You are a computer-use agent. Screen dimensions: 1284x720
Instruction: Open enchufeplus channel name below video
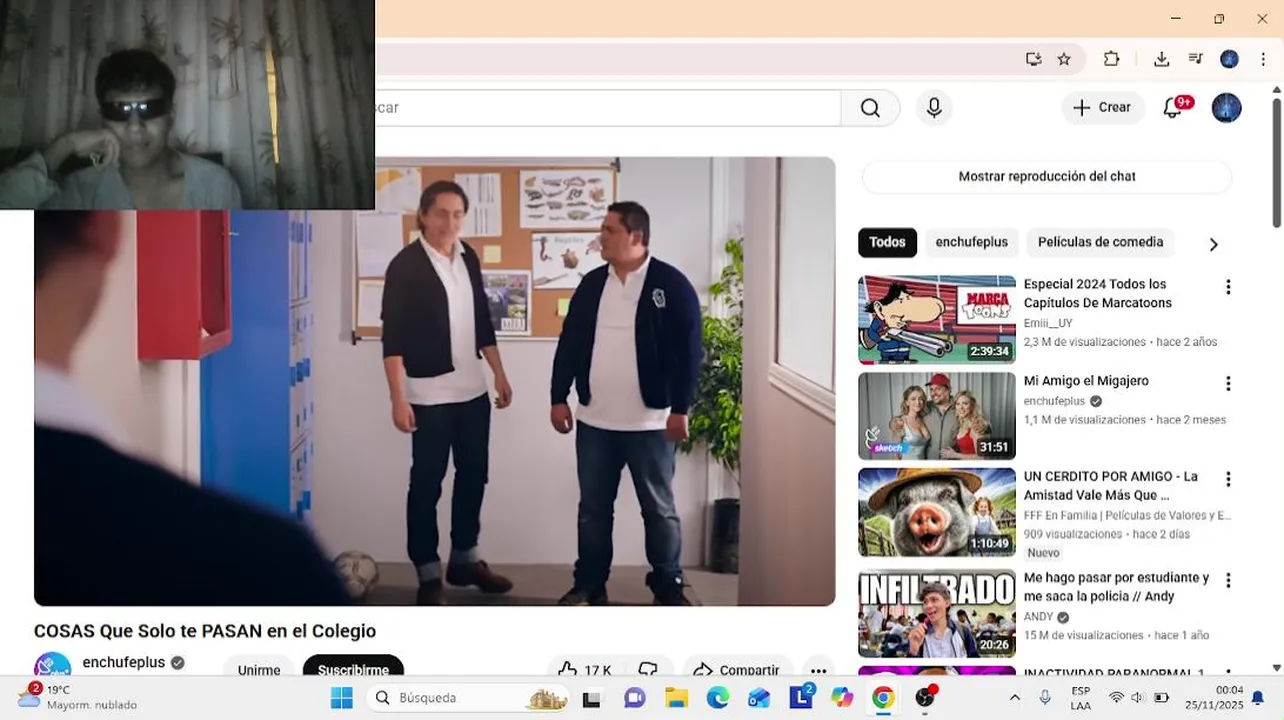pyautogui.click(x=124, y=662)
